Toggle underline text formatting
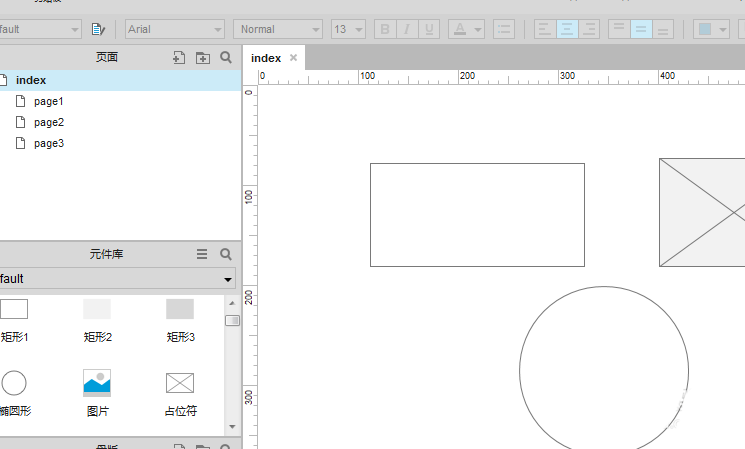Screen dimensions: 745x449 (430, 29)
